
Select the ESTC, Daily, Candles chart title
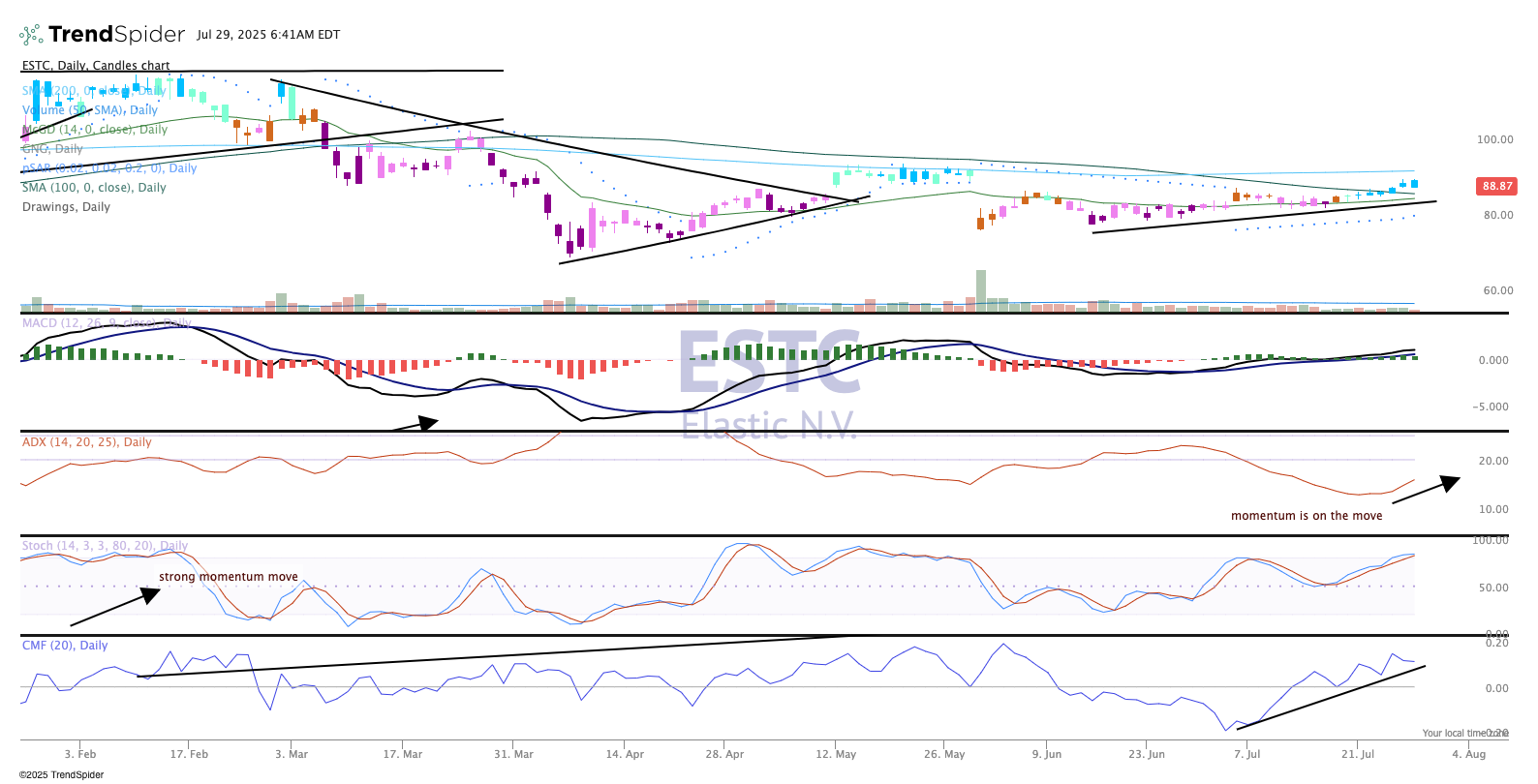[96, 66]
